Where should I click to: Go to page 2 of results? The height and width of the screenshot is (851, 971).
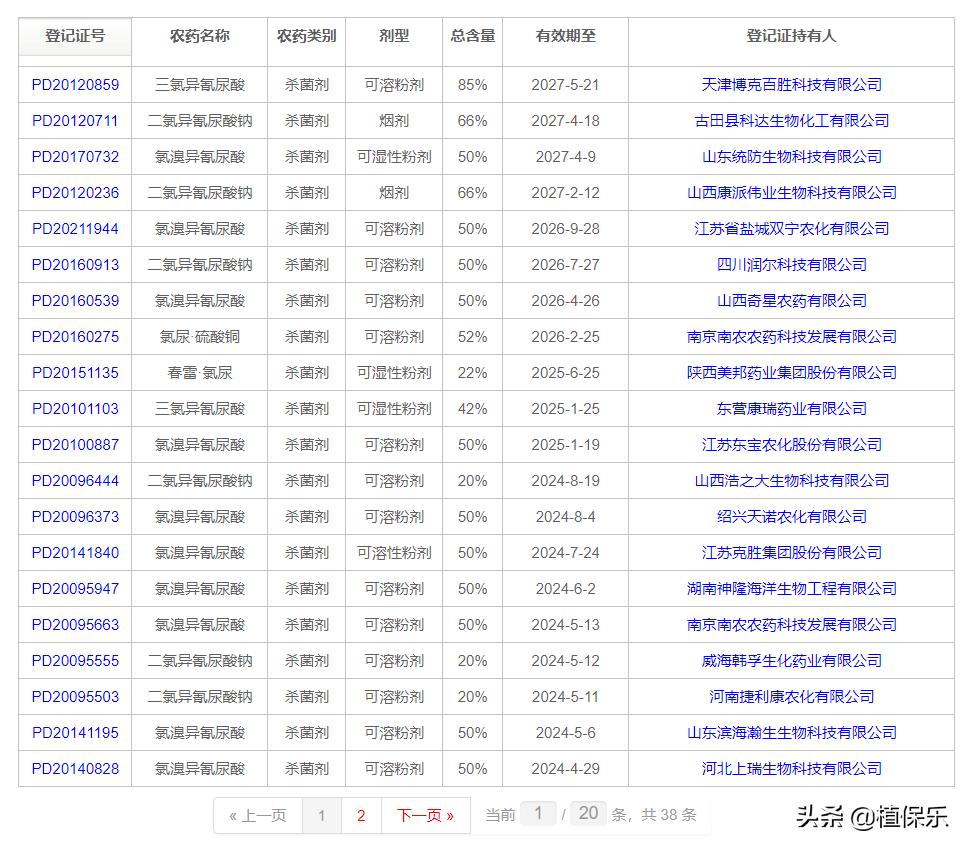click(360, 814)
